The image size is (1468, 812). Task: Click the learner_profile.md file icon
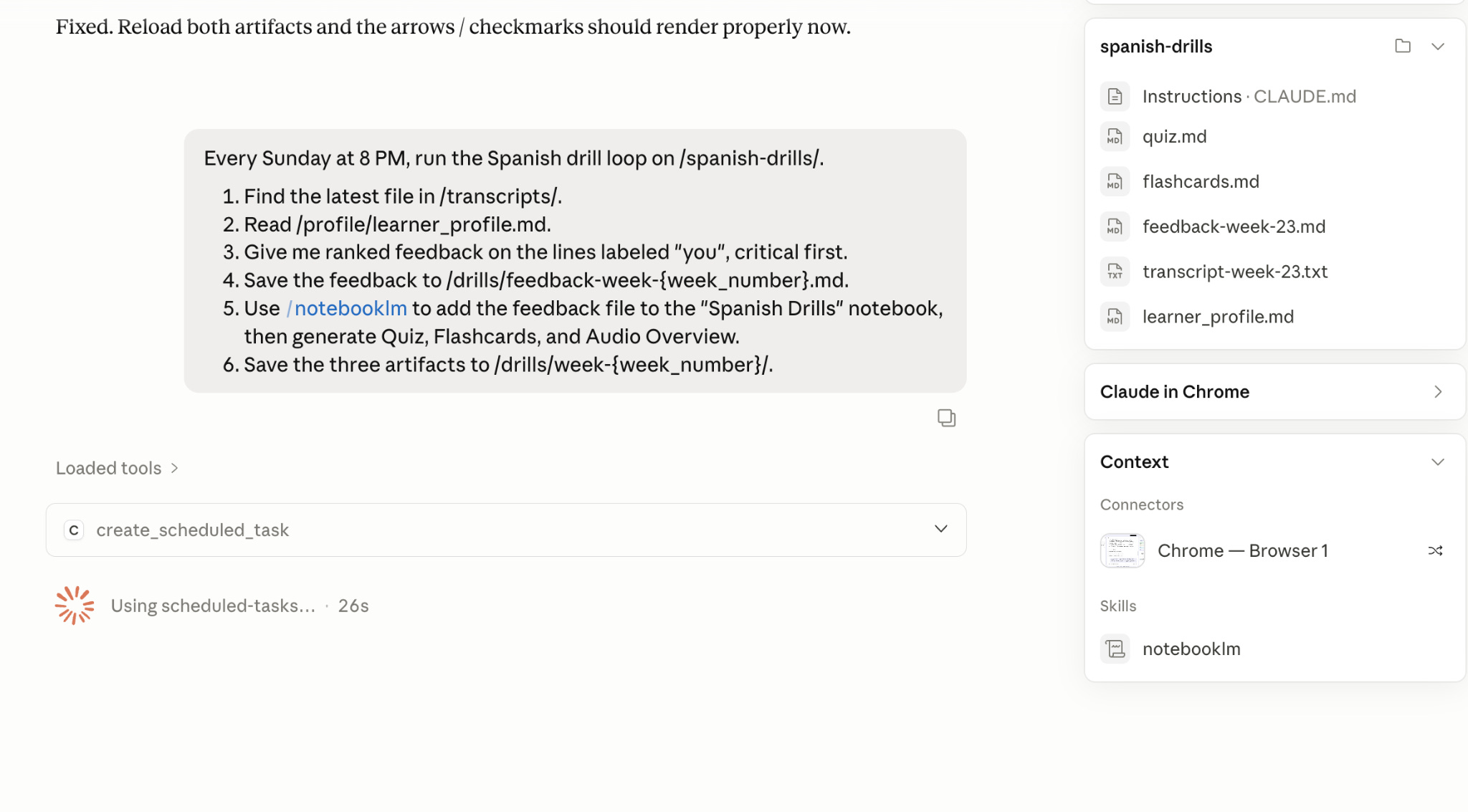[1115, 317]
